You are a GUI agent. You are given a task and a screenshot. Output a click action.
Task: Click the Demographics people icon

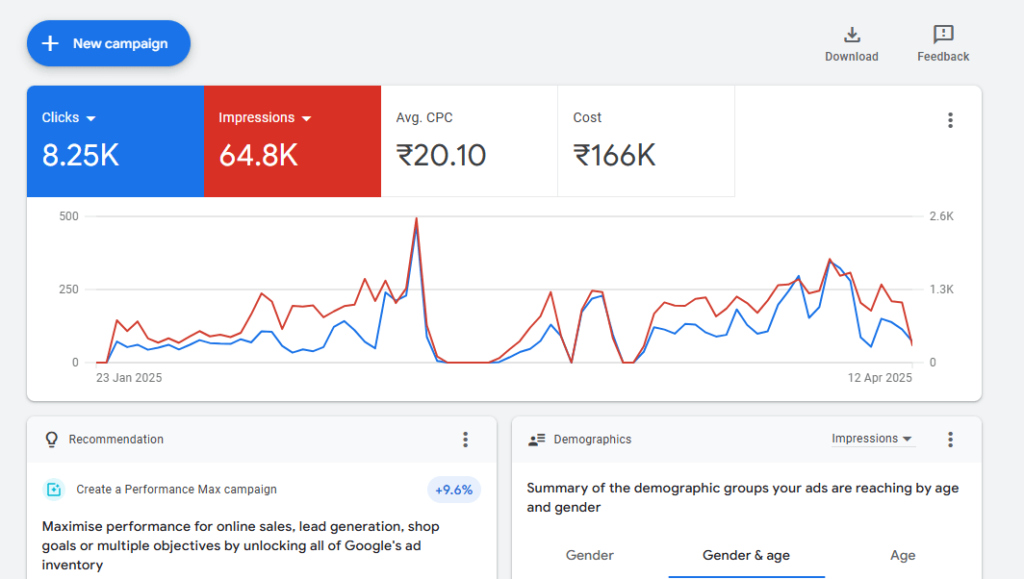click(536, 439)
